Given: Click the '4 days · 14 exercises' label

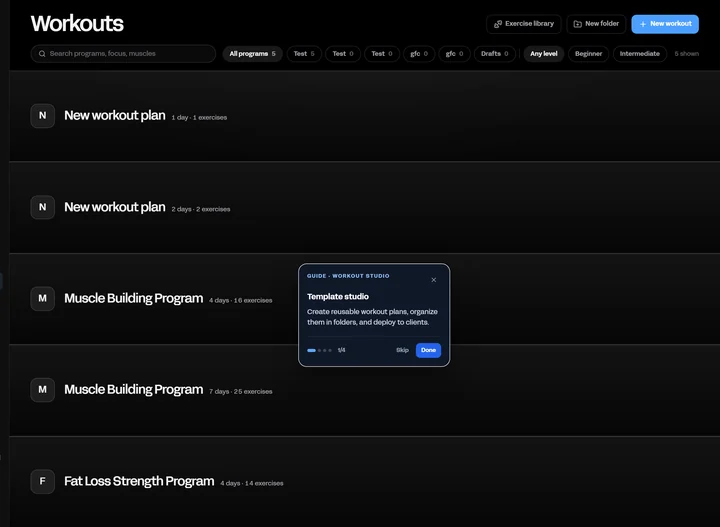Looking at the screenshot, I should 252,483.
